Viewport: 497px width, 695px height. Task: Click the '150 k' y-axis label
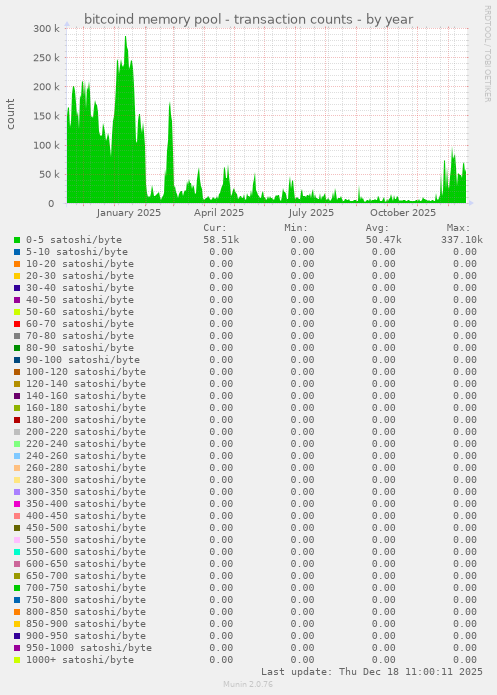click(47, 116)
